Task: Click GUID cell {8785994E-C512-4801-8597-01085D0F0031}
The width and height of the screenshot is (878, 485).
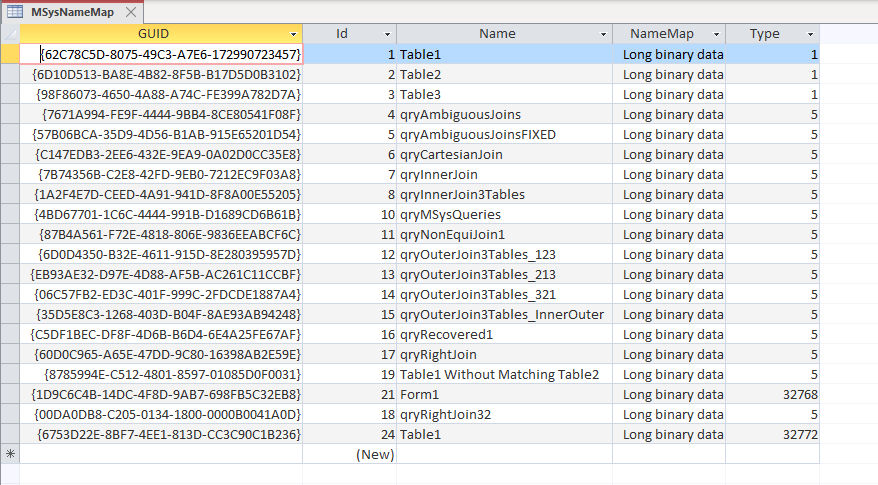Action: coord(161,375)
